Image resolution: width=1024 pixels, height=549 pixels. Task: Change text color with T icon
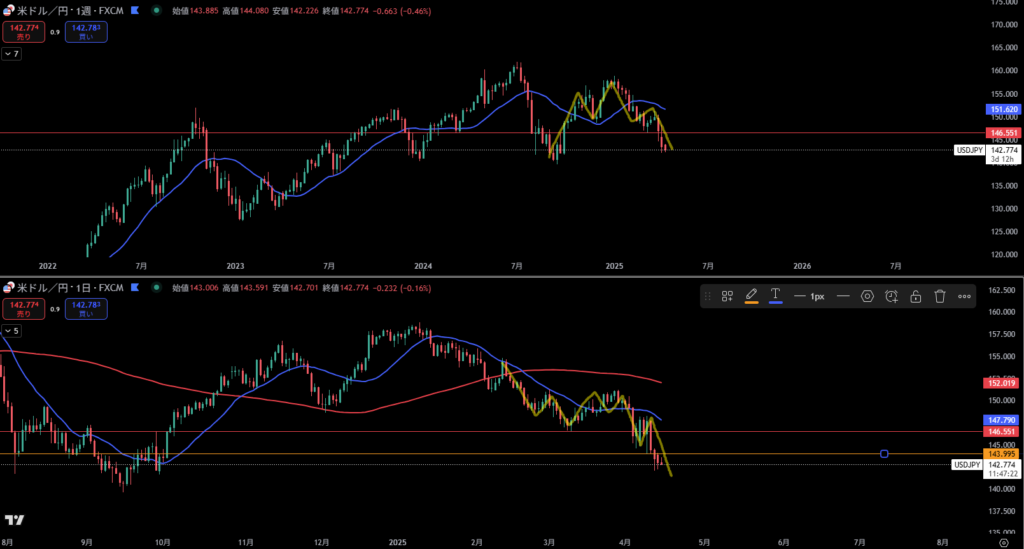click(775, 296)
